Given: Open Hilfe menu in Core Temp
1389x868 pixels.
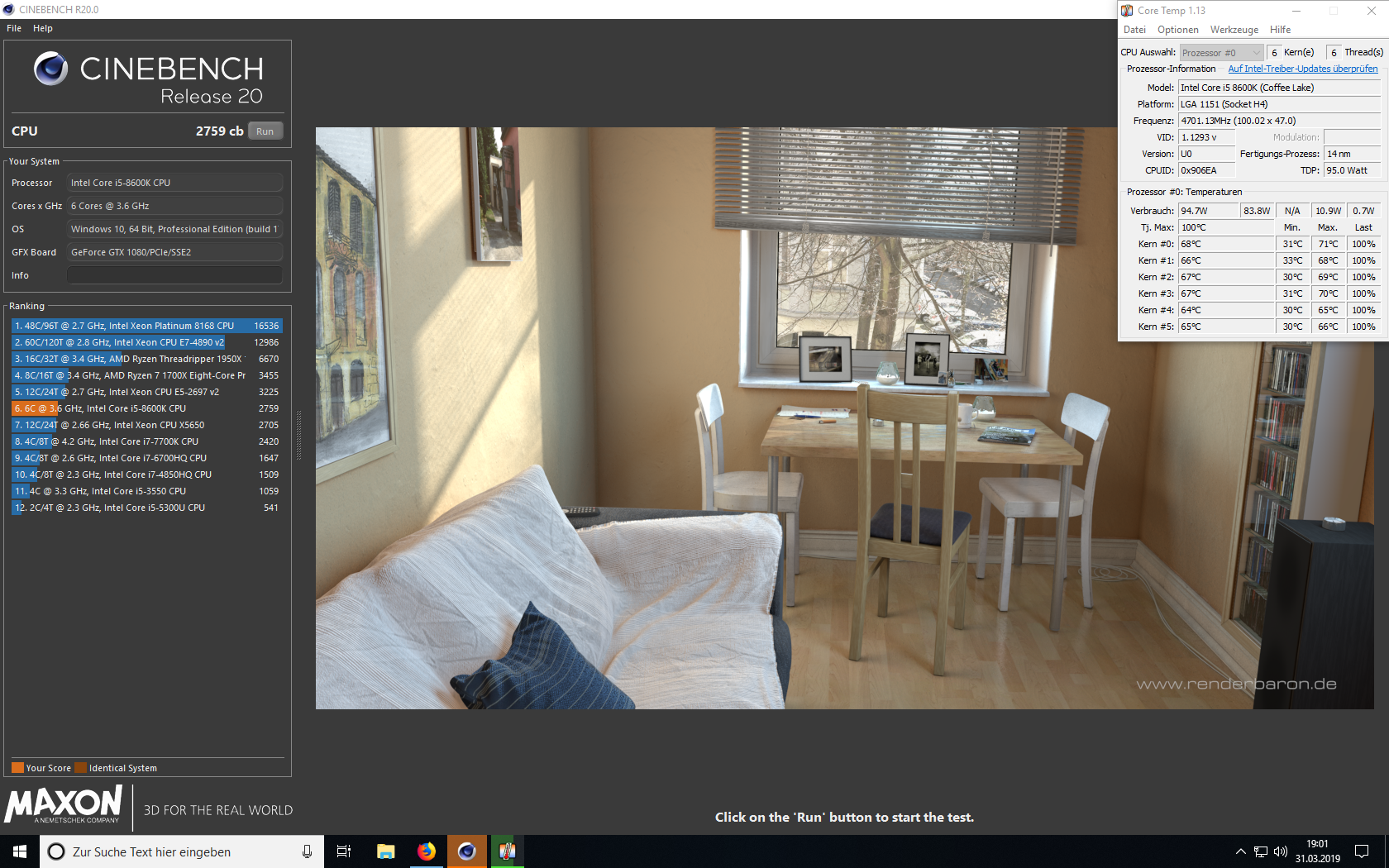Looking at the screenshot, I should coord(1280,30).
